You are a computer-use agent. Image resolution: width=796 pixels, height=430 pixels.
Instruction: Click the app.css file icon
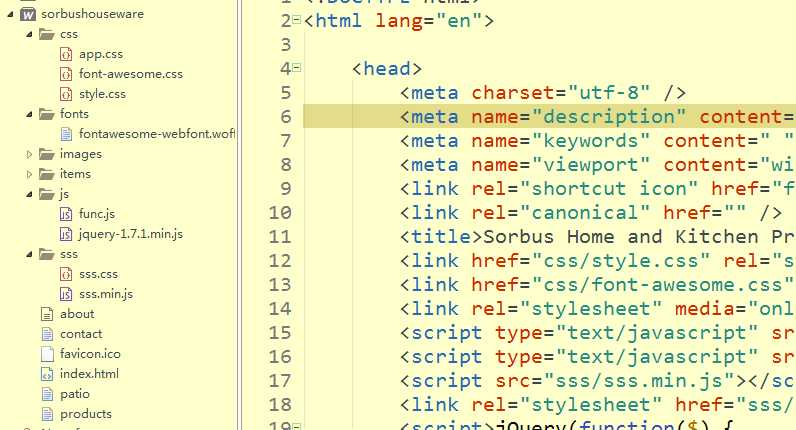point(66,54)
